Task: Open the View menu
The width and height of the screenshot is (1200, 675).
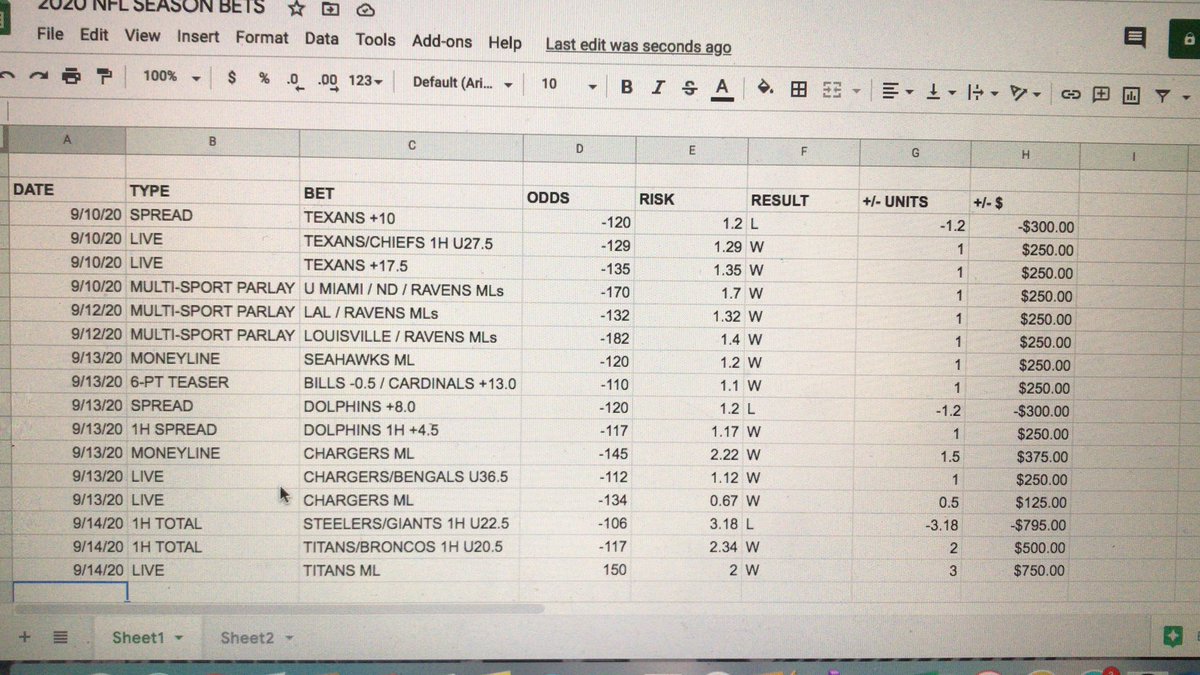Action: [x=142, y=35]
